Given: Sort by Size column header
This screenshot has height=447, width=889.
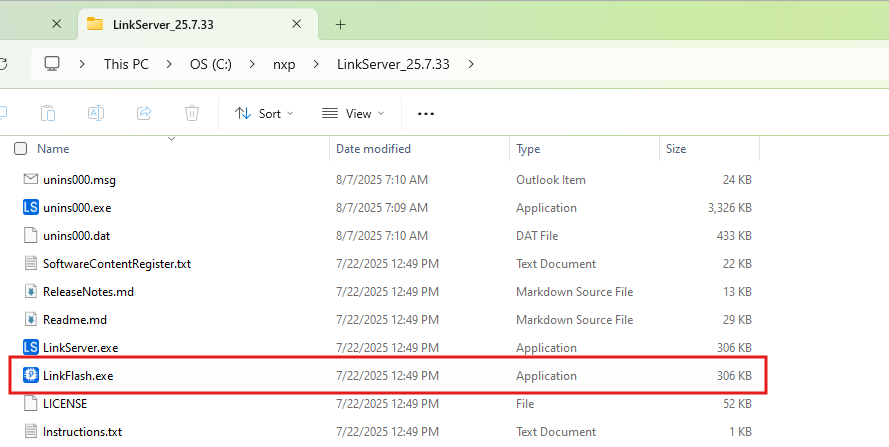Looking at the screenshot, I should (676, 149).
